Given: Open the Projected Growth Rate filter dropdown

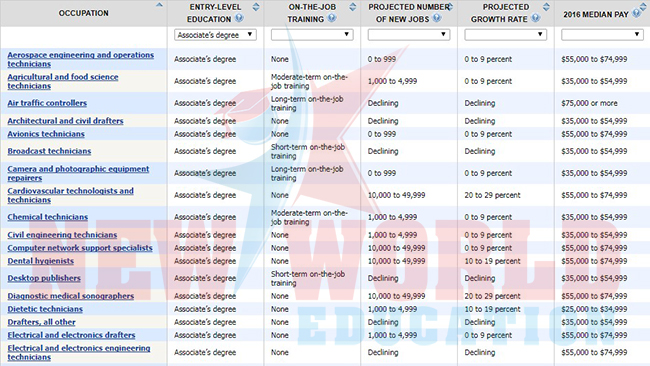Looking at the screenshot, I should 505,35.
